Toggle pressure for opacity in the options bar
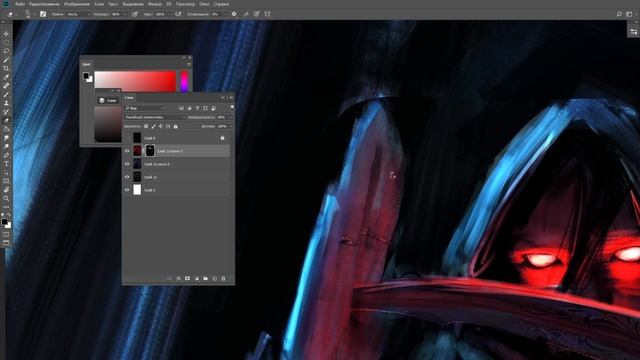 (135, 14)
